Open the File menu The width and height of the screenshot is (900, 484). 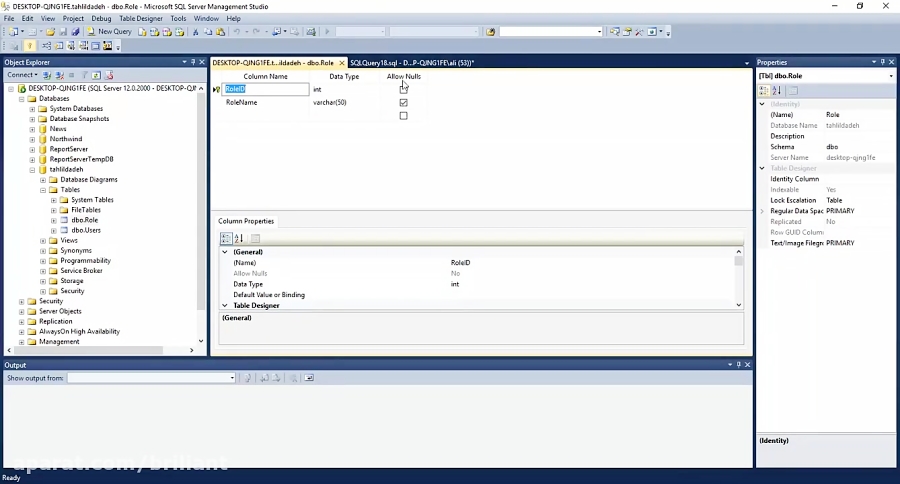[x=9, y=18]
